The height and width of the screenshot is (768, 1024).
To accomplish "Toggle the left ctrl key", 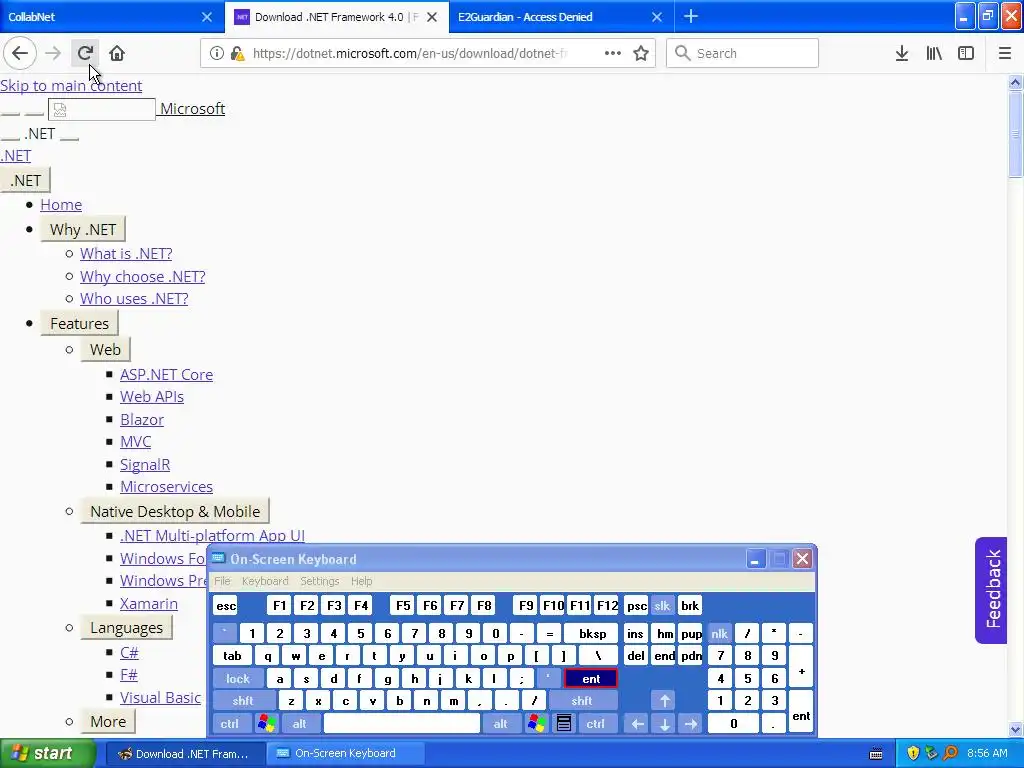I will click(x=229, y=723).
